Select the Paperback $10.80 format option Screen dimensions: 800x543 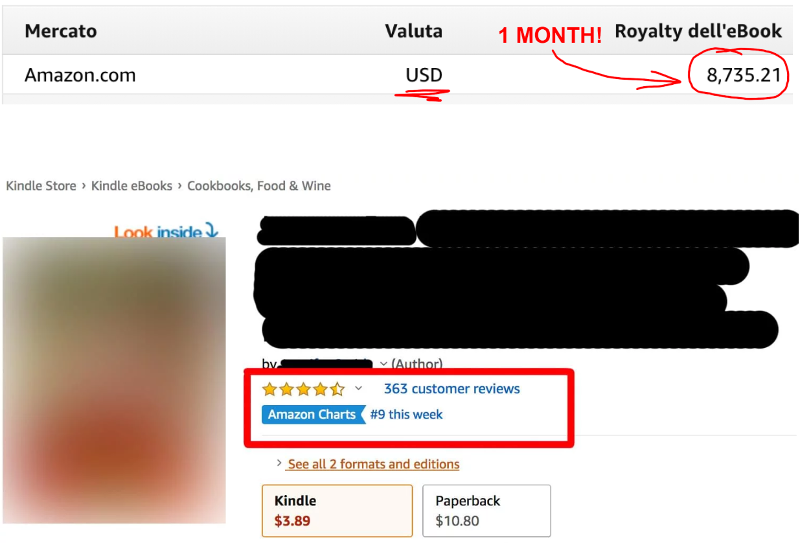coord(487,510)
